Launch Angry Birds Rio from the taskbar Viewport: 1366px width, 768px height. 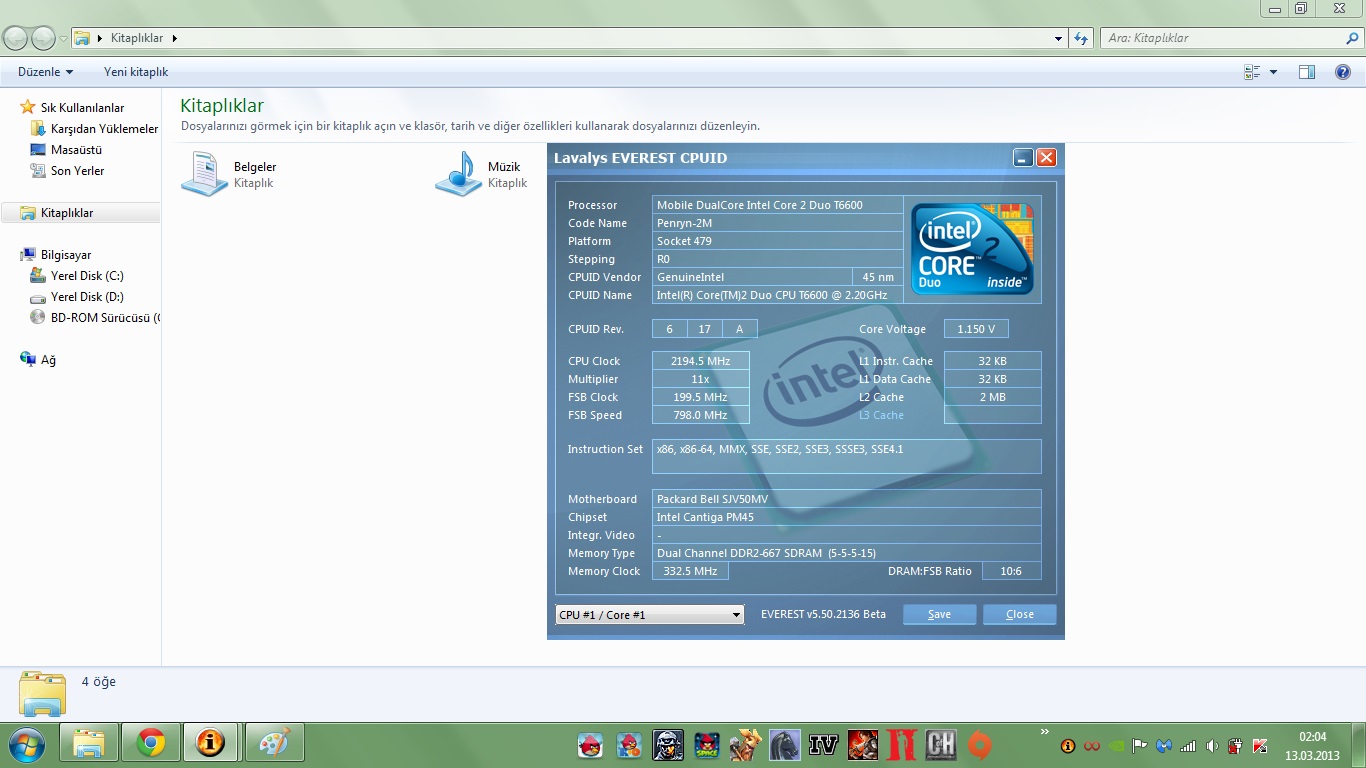pyautogui.click(x=629, y=744)
